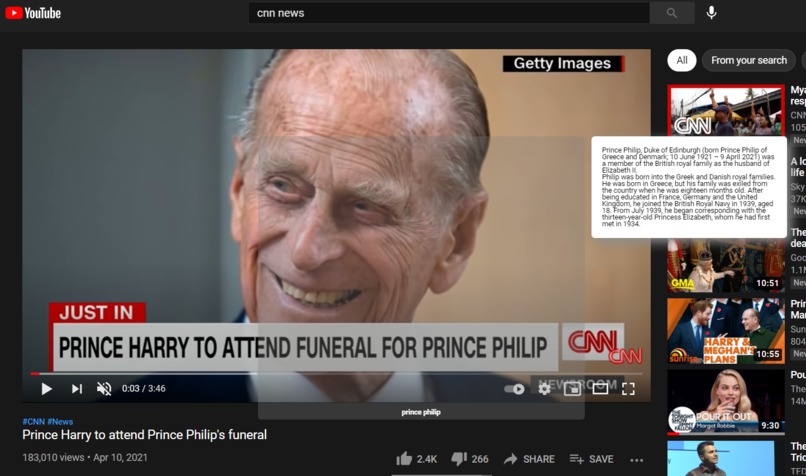Click the search magnifier button

coord(671,13)
